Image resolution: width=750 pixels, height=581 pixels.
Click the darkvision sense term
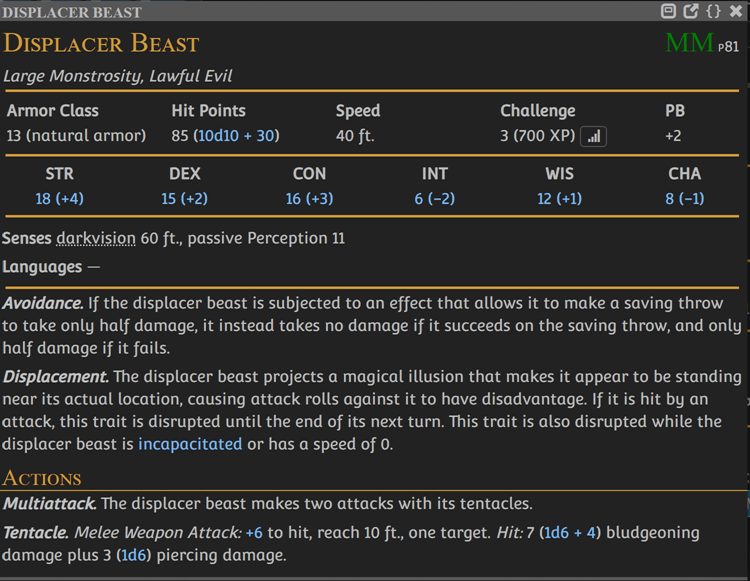(x=96, y=238)
